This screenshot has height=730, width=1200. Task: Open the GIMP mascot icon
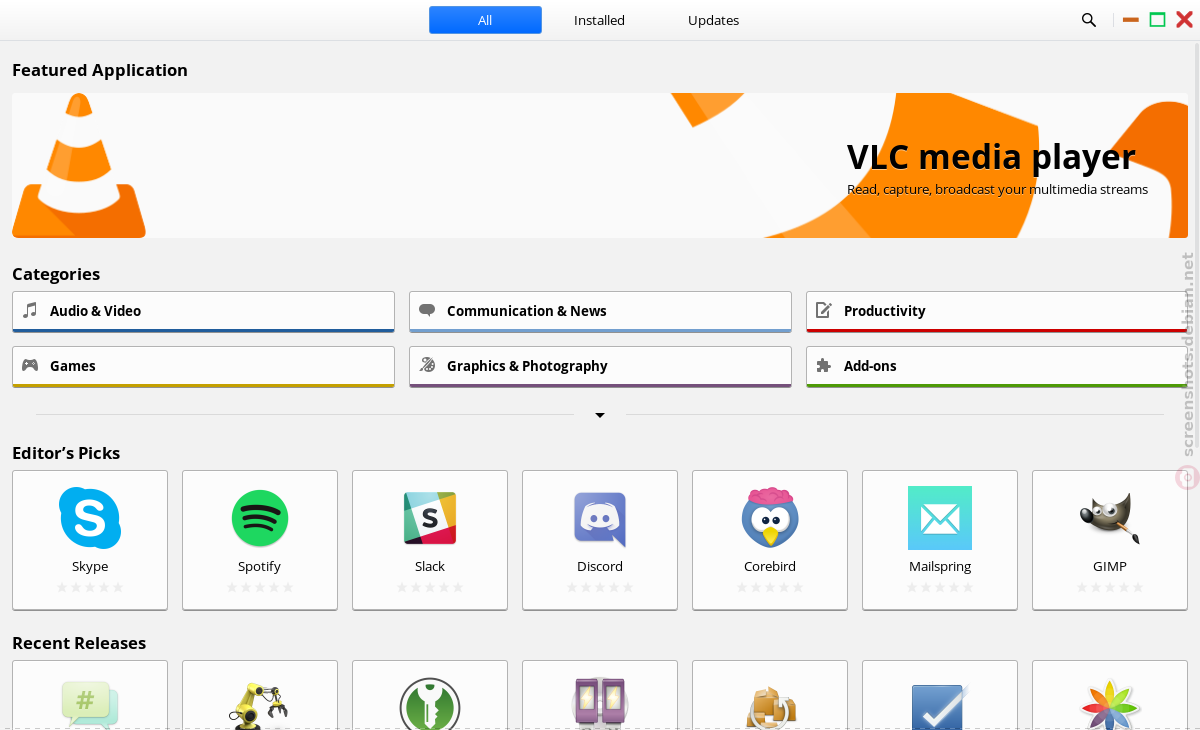click(x=1110, y=518)
